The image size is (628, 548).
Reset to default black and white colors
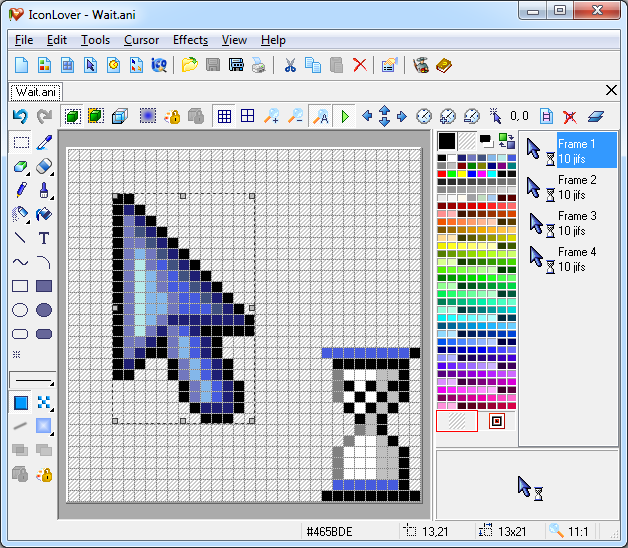[x=486, y=141]
